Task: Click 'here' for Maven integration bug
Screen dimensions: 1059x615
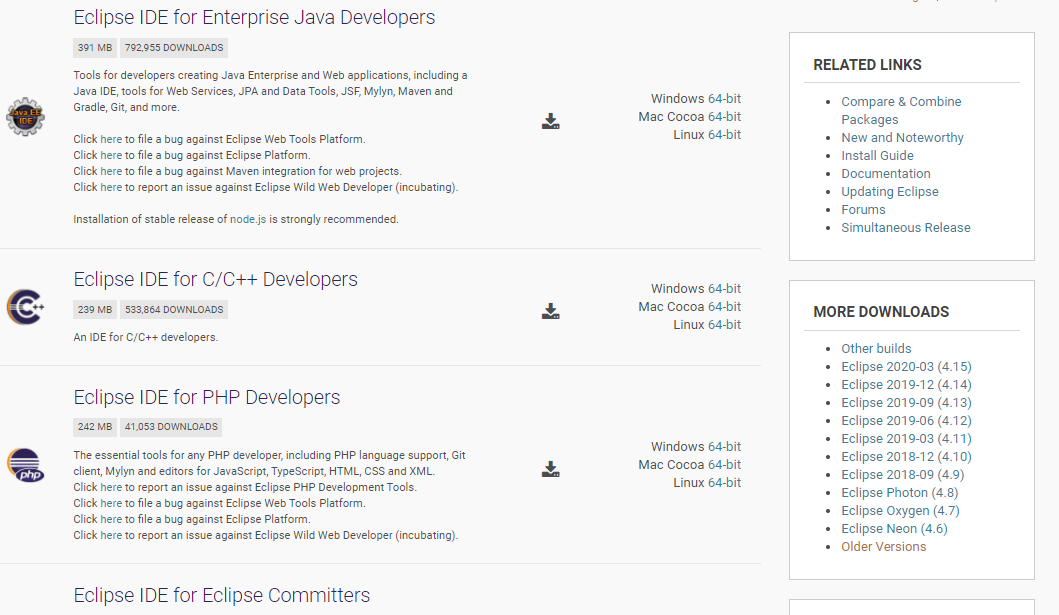Action: [111, 171]
